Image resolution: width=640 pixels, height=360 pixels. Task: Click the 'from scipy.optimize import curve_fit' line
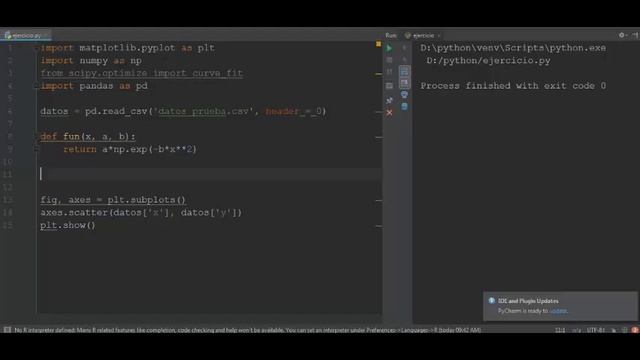click(142, 73)
